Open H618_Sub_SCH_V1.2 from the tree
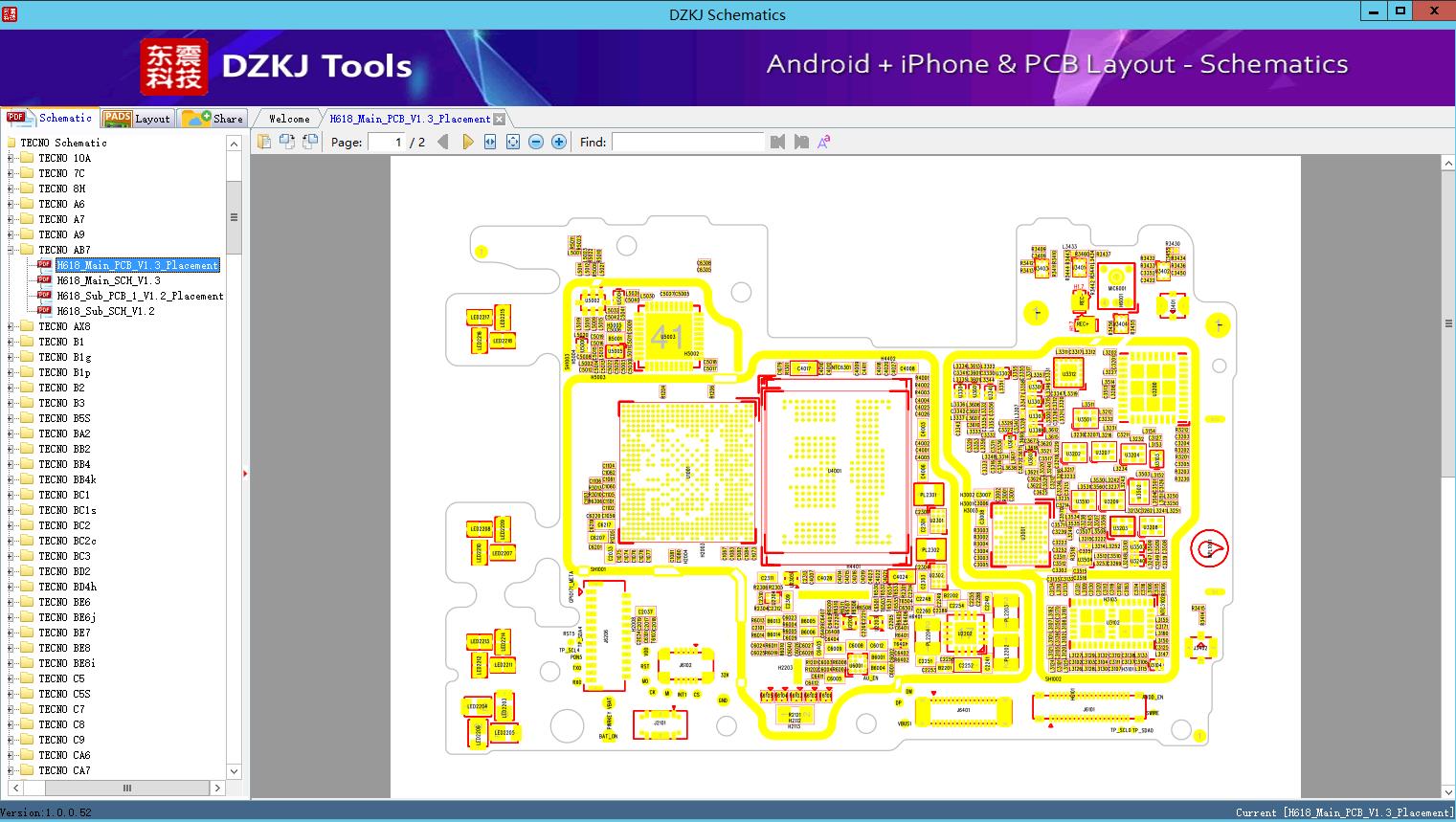 [x=105, y=311]
